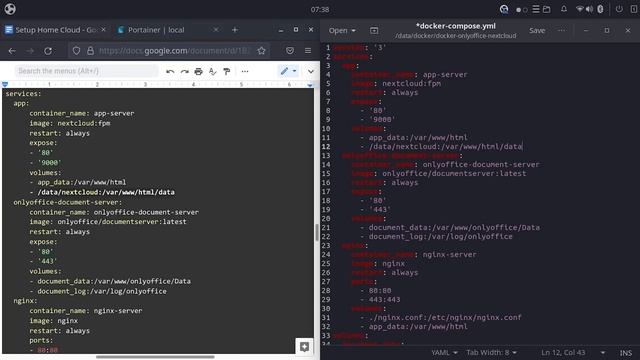Run spelling and grammar check
640x360 pixels.
(x=212, y=71)
